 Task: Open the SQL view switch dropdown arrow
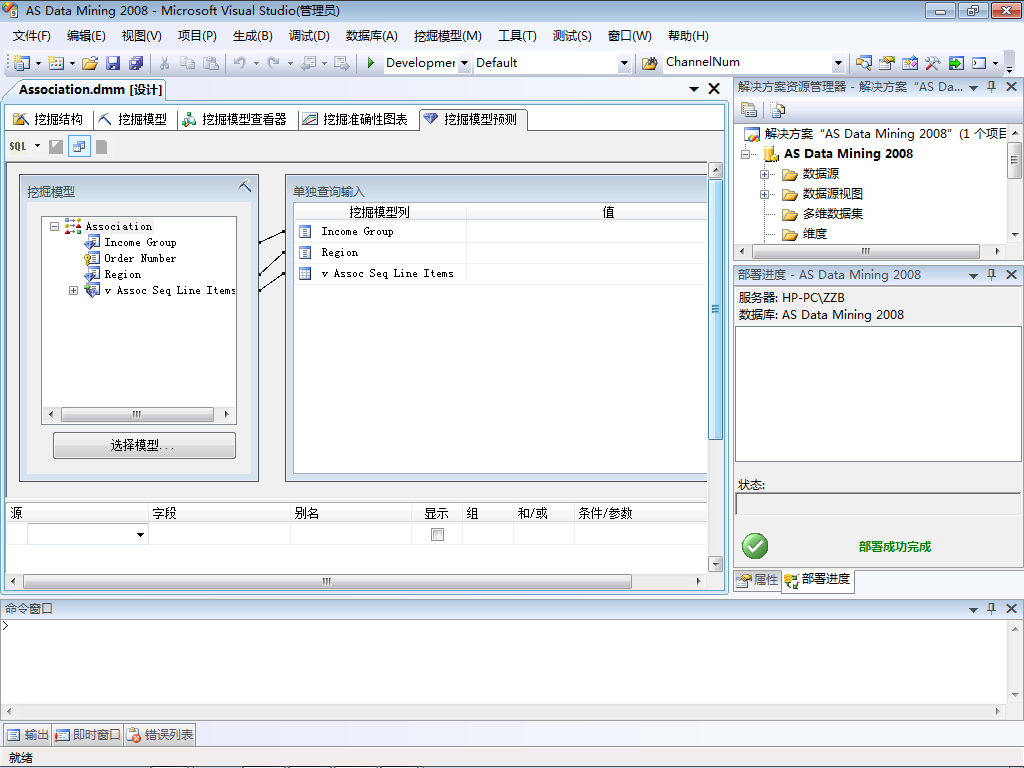click(37, 146)
